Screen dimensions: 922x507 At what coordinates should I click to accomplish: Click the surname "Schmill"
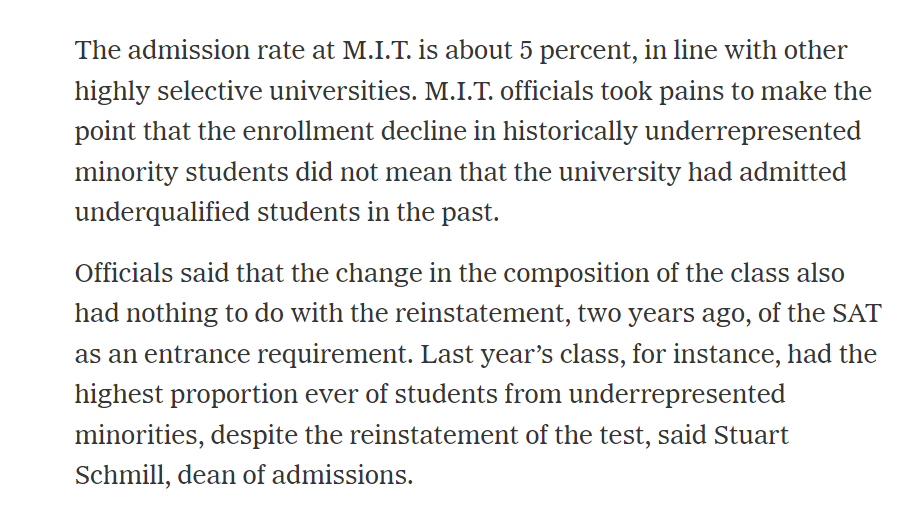click(x=119, y=475)
